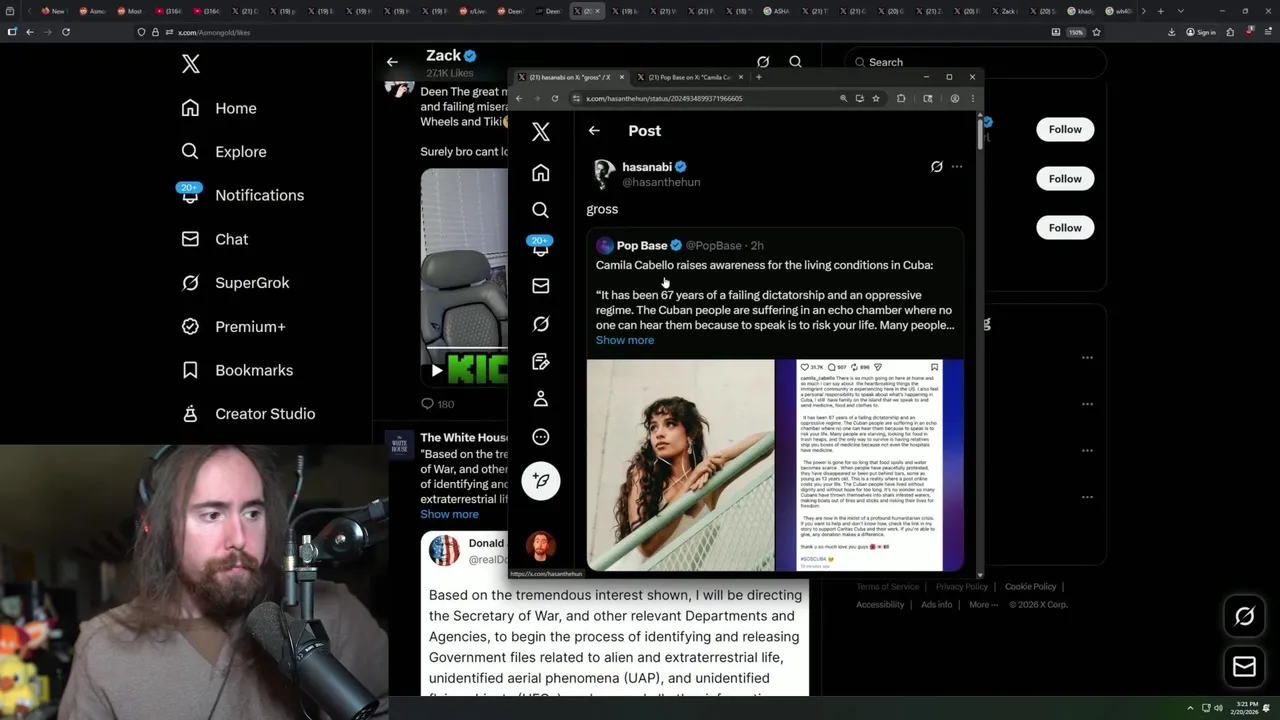Click extensions puzzle icon in popup toolbar
Screen dimensions: 1280x720
coord(901,98)
